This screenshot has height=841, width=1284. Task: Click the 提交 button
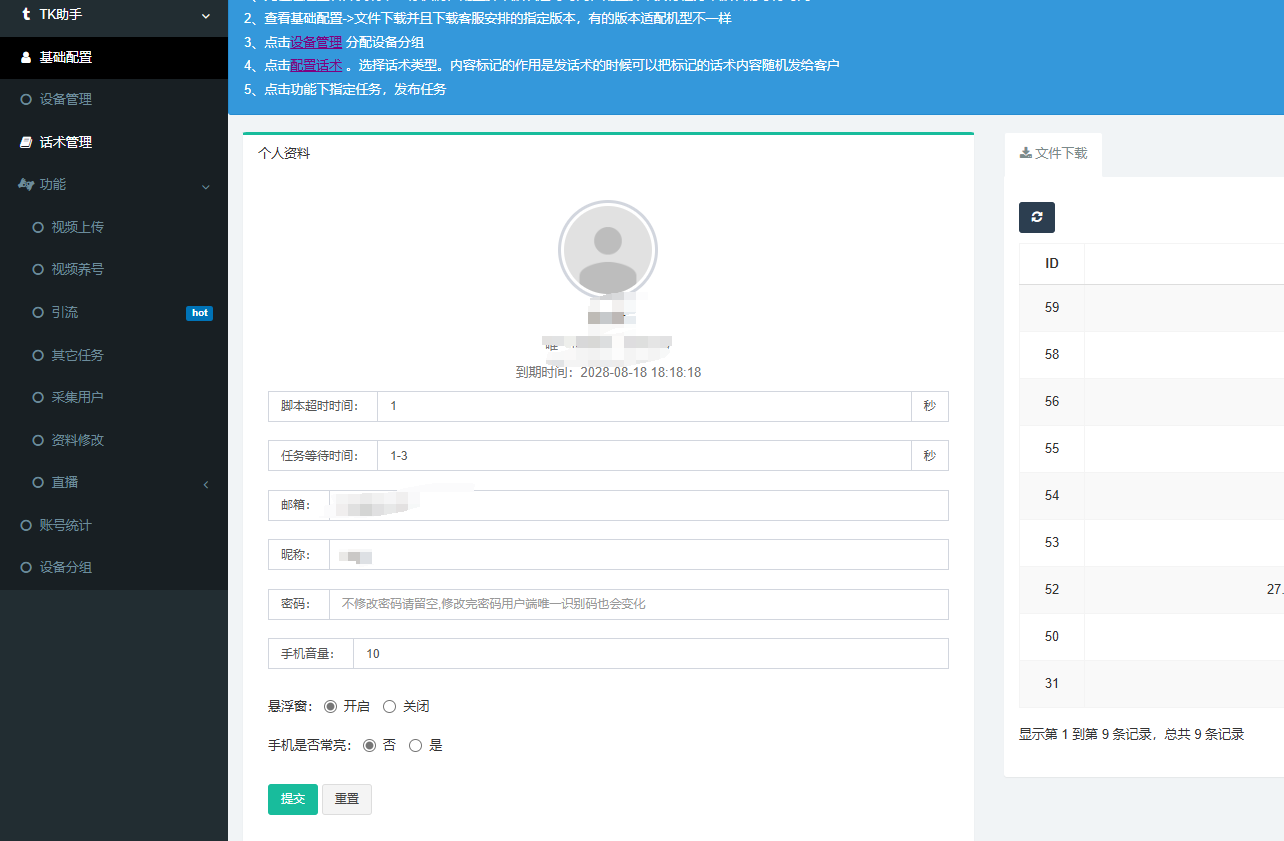coord(293,799)
